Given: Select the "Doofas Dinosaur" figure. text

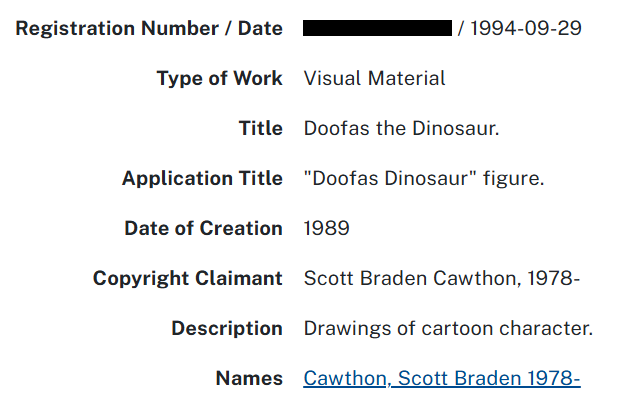Looking at the screenshot, I should [423, 178].
